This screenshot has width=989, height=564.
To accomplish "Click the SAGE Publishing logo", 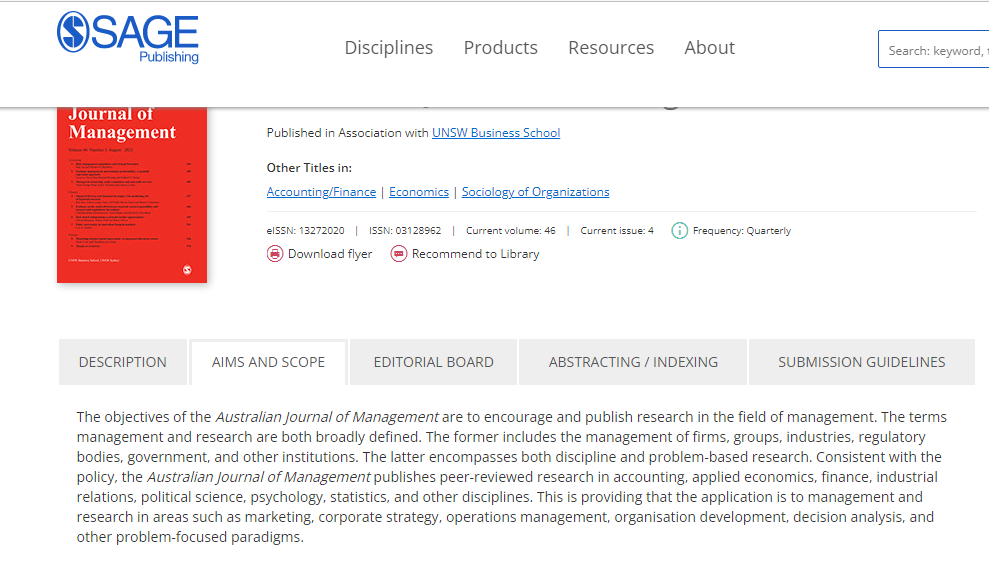I will coord(128,37).
